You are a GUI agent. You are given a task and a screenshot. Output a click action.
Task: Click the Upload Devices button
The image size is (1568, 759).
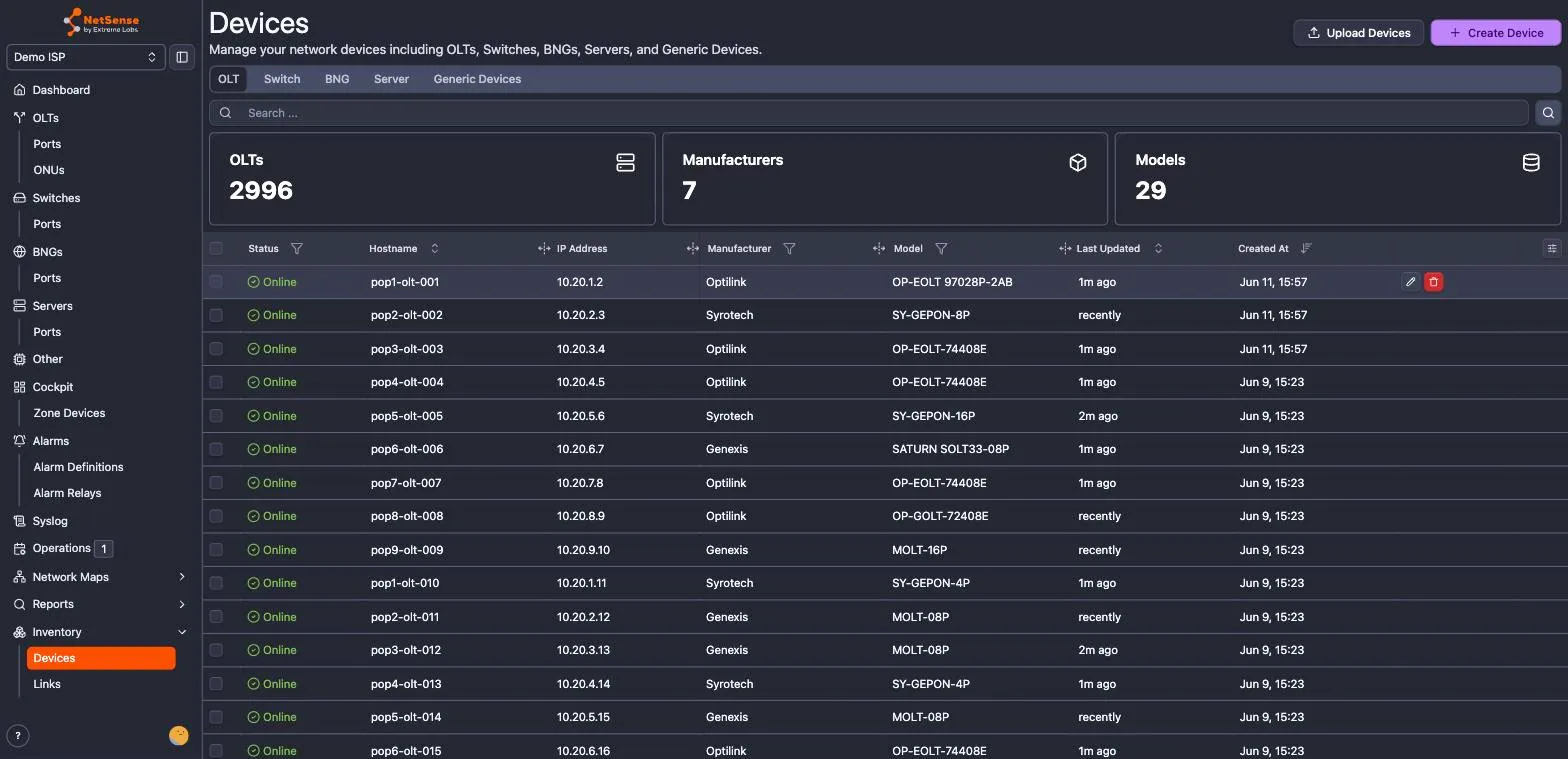point(1359,33)
